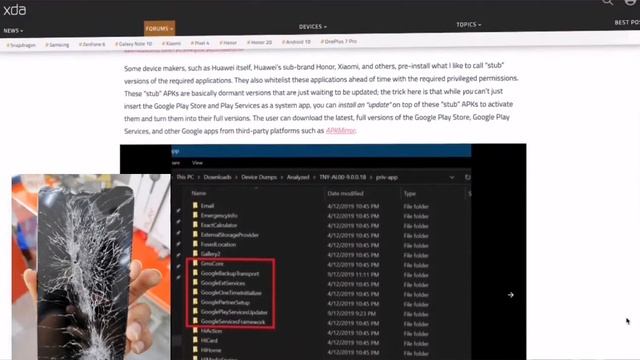Viewport: 640px width, 360px height.
Task: Open the Snapdragon tag
Action: pos(21,45)
